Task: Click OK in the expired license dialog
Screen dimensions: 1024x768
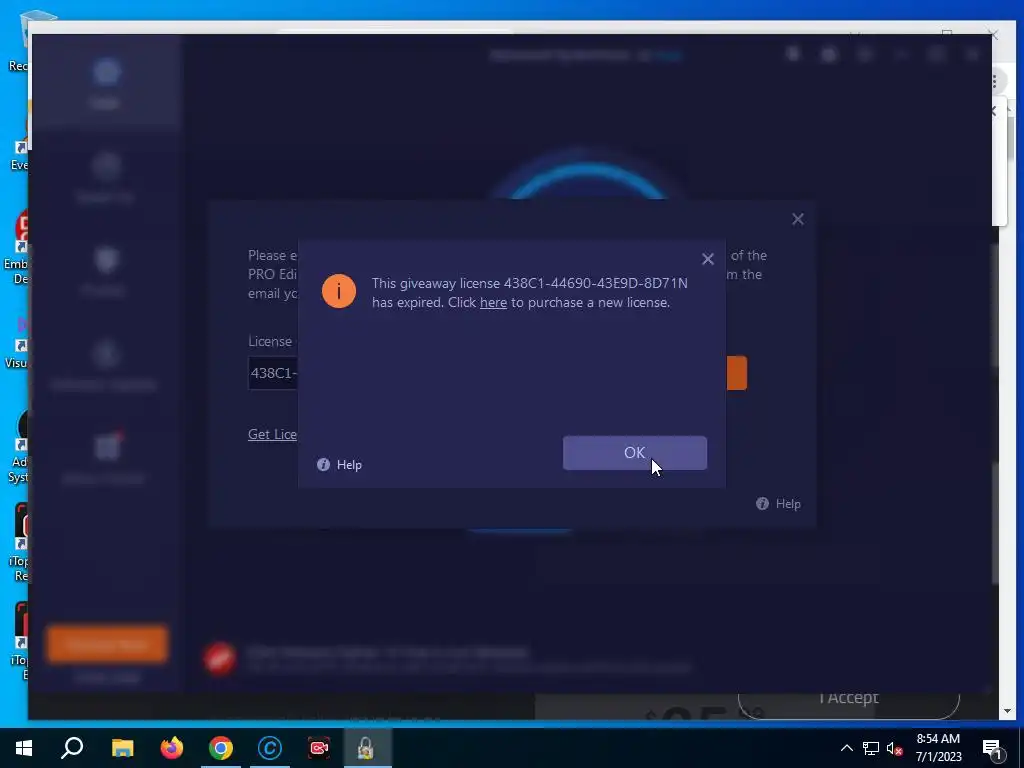Action: [634, 453]
